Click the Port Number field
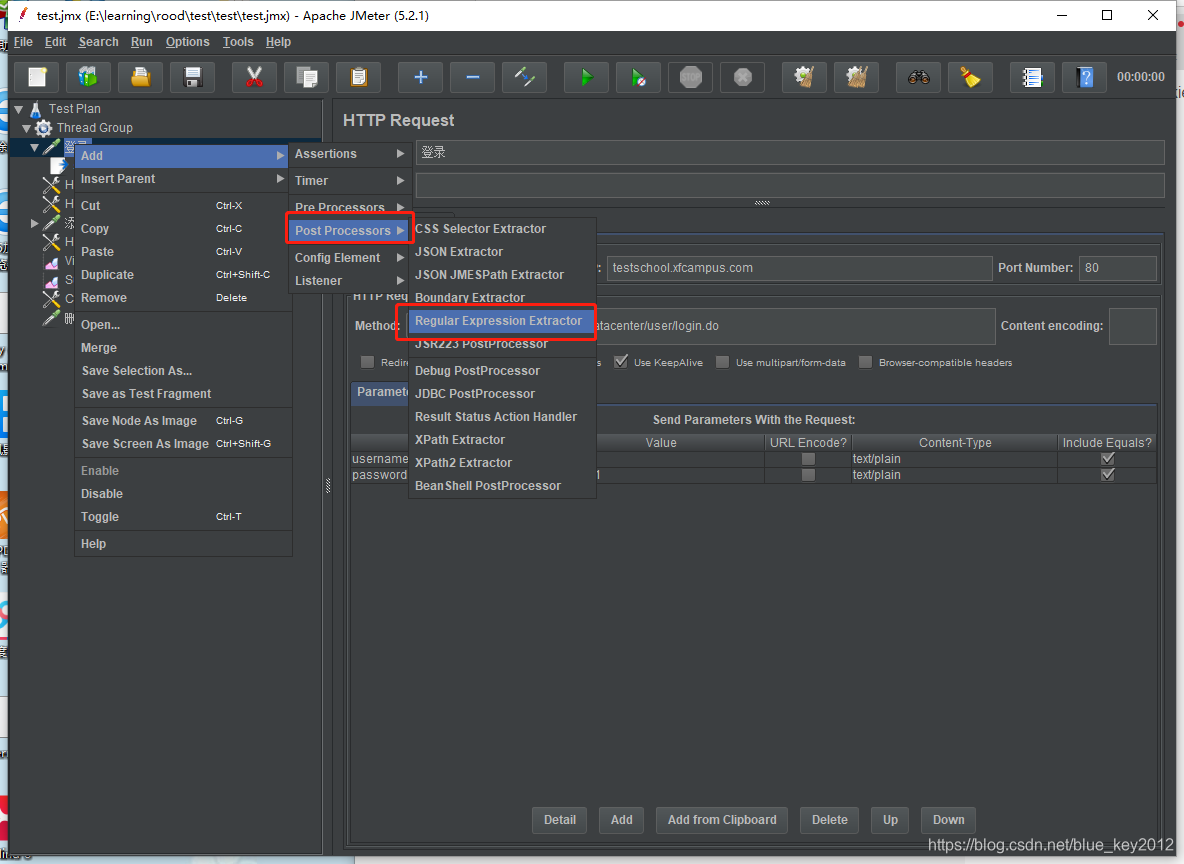This screenshot has height=864, width=1184. pyautogui.click(x=1118, y=268)
